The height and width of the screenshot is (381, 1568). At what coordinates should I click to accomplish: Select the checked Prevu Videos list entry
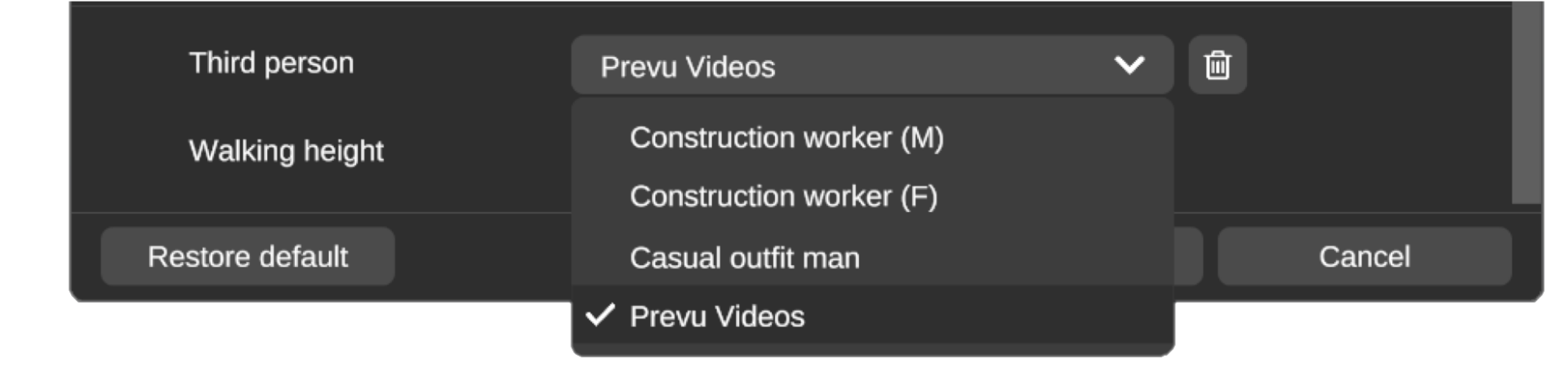(x=717, y=317)
